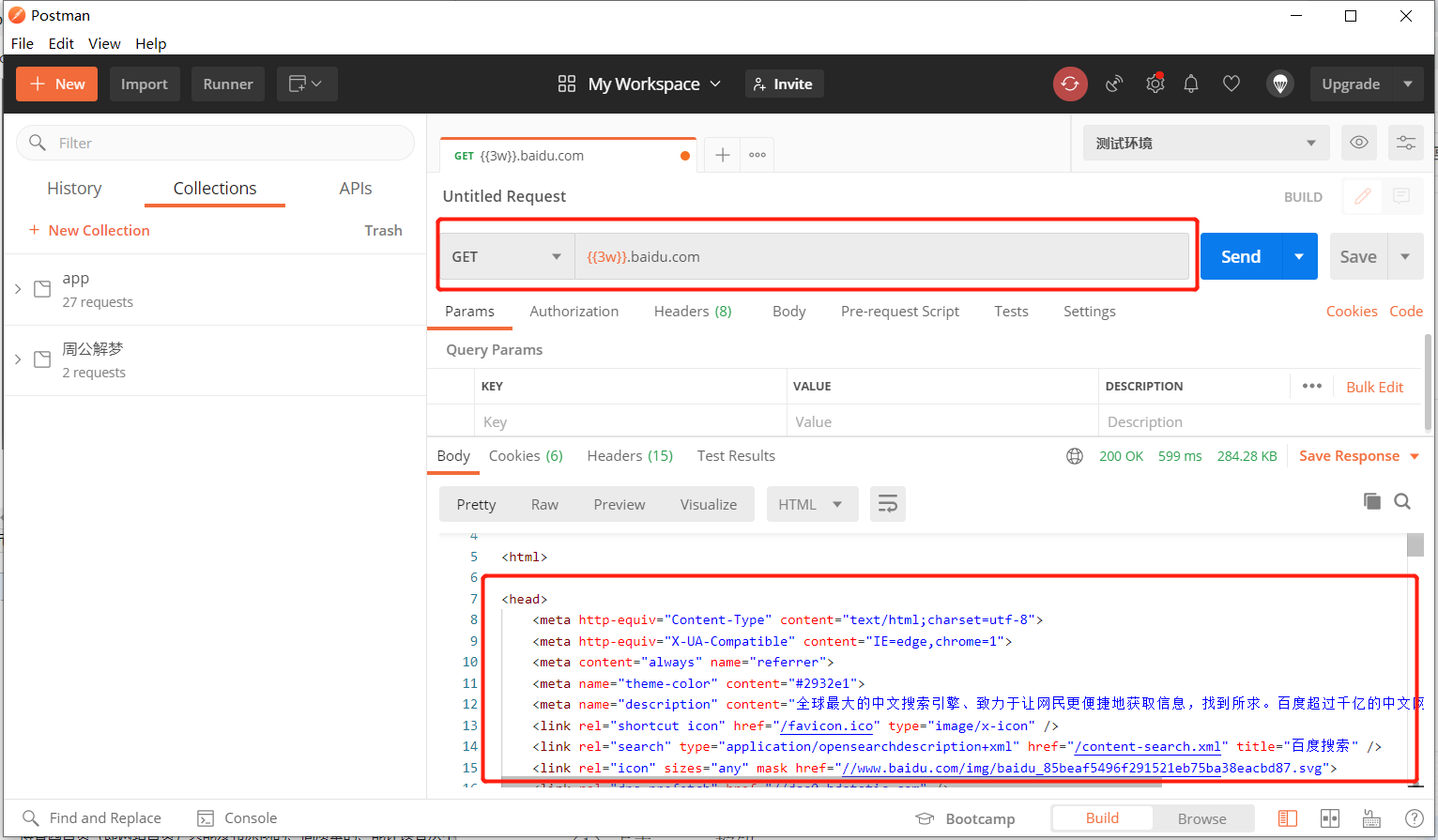1438x840 pixels.
Task: Open the Upgrade dropdown arrow
Action: [1408, 84]
